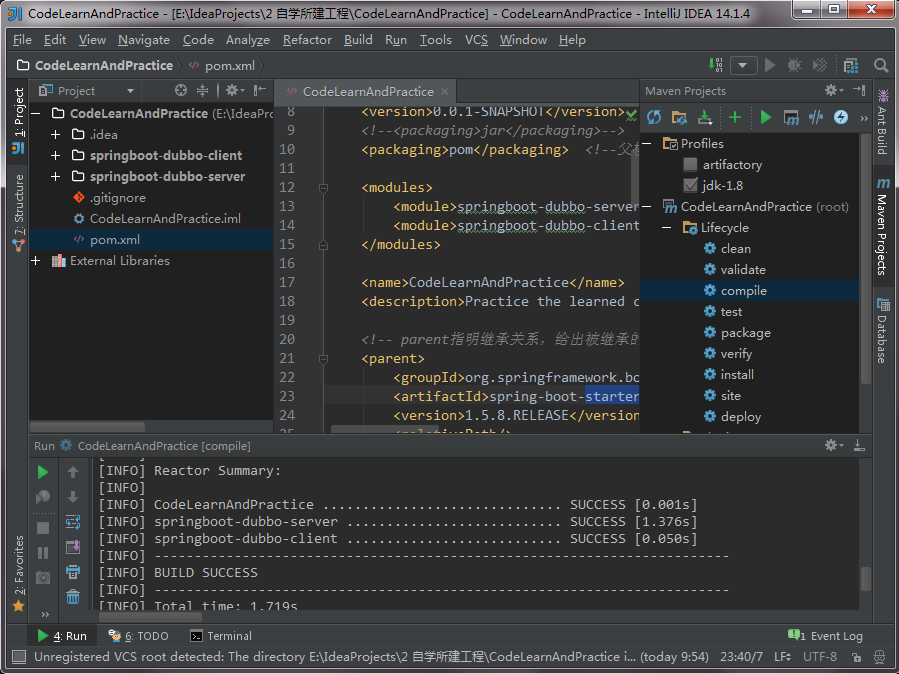
Task: Run Maven build green arrow icon
Action: 765,117
